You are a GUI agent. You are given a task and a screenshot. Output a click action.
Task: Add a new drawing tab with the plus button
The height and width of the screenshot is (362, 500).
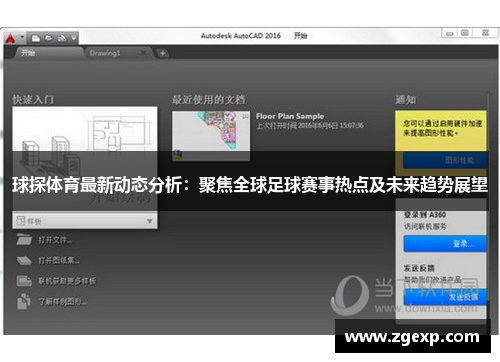pos(163,53)
